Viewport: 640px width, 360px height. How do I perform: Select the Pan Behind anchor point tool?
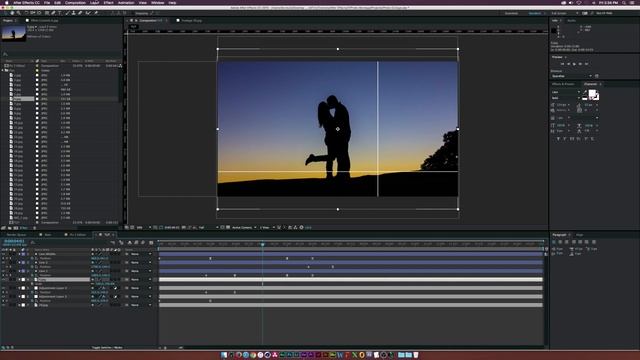tap(39, 13)
